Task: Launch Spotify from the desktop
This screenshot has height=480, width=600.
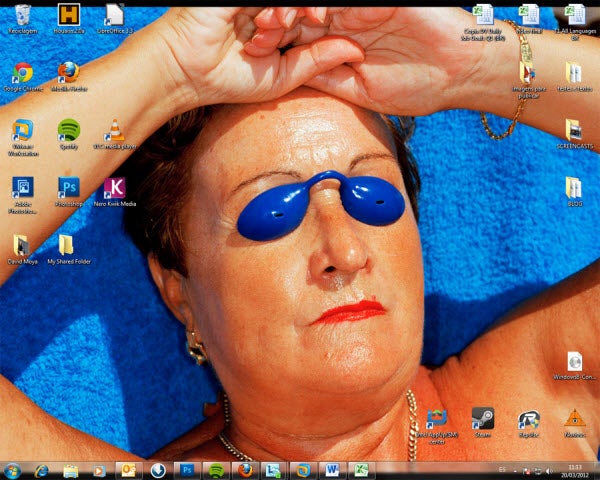Action: pos(68,130)
